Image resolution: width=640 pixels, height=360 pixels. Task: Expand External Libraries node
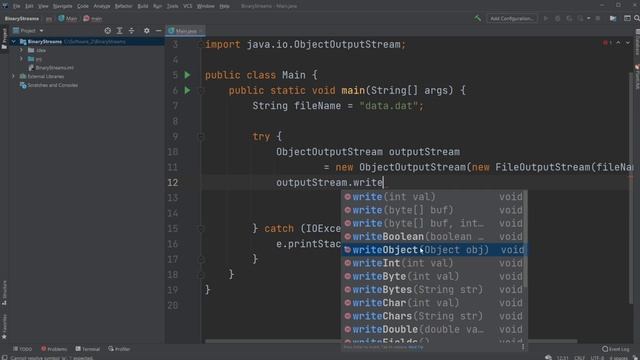point(13,76)
